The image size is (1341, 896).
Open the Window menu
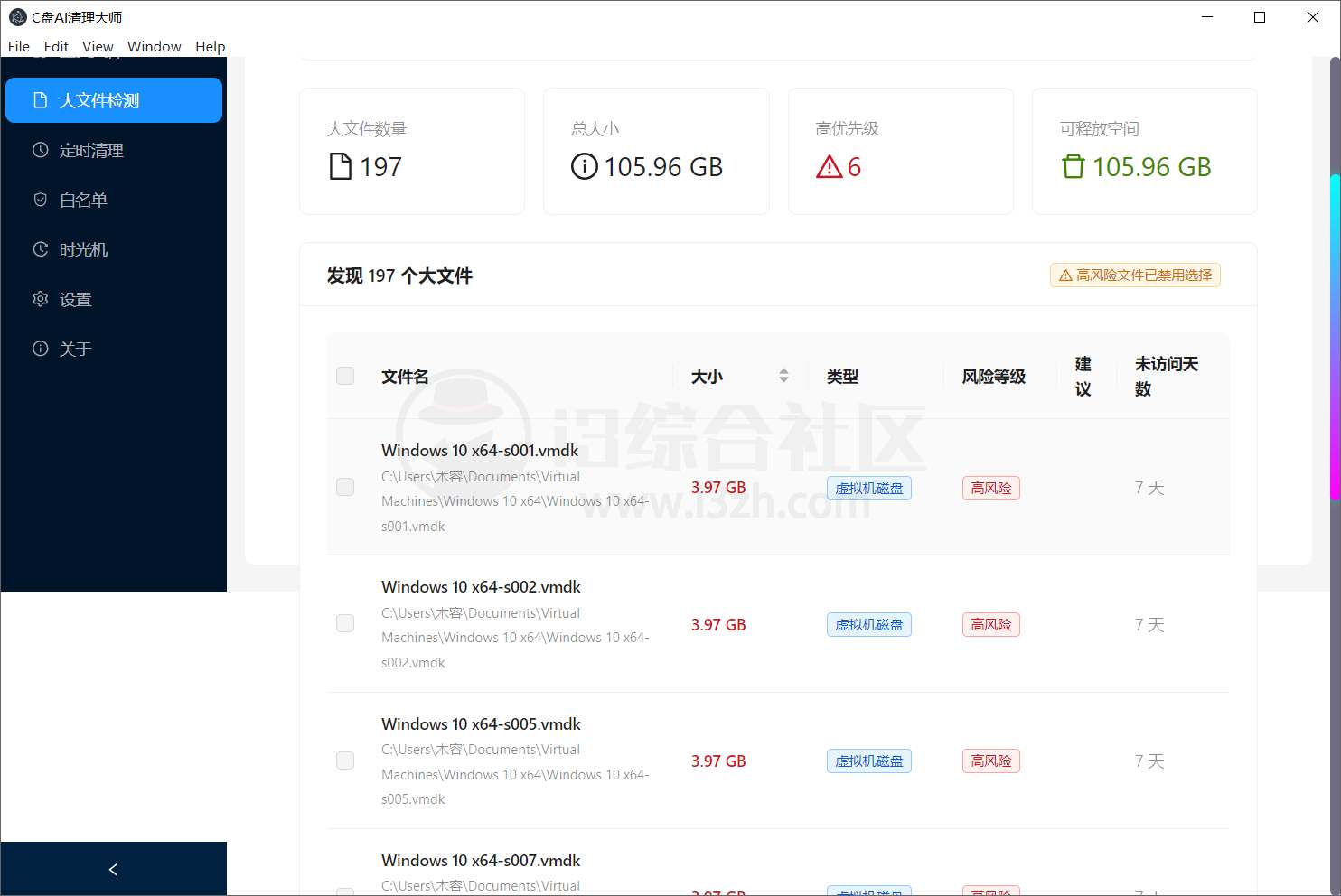pyautogui.click(x=154, y=46)
